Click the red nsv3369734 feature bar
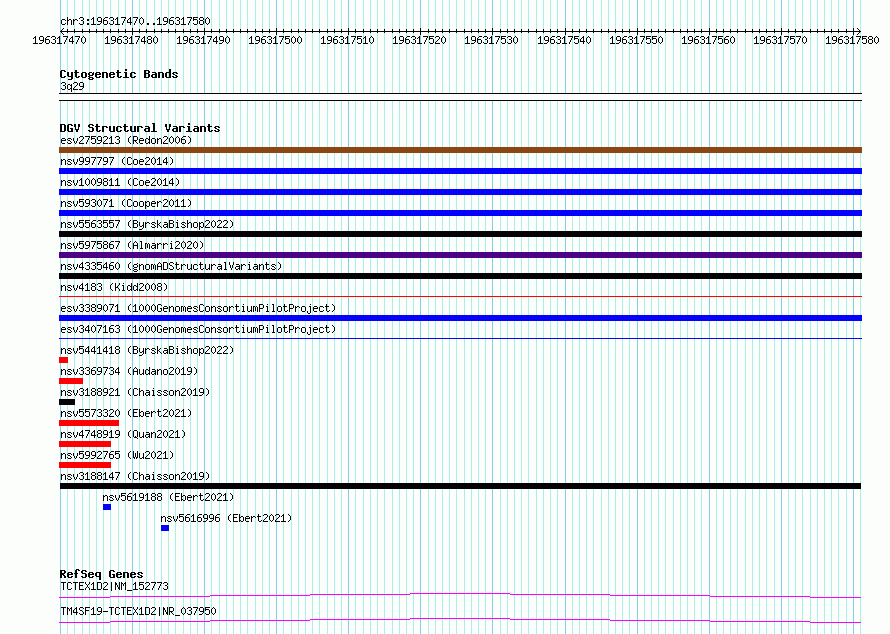This screenshot has width=890, height=634. click(x=71, y=381)
